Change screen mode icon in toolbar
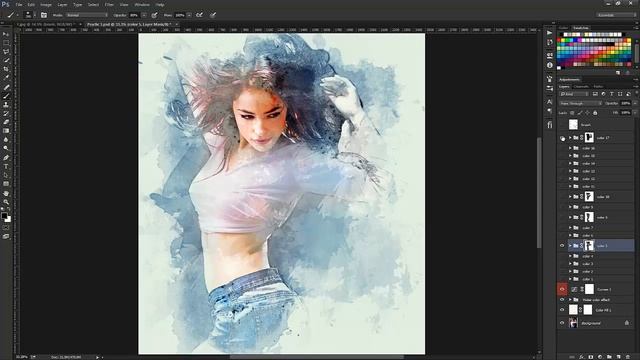The height and width of the screenshot is (360, 640). [x=6, y=236]
